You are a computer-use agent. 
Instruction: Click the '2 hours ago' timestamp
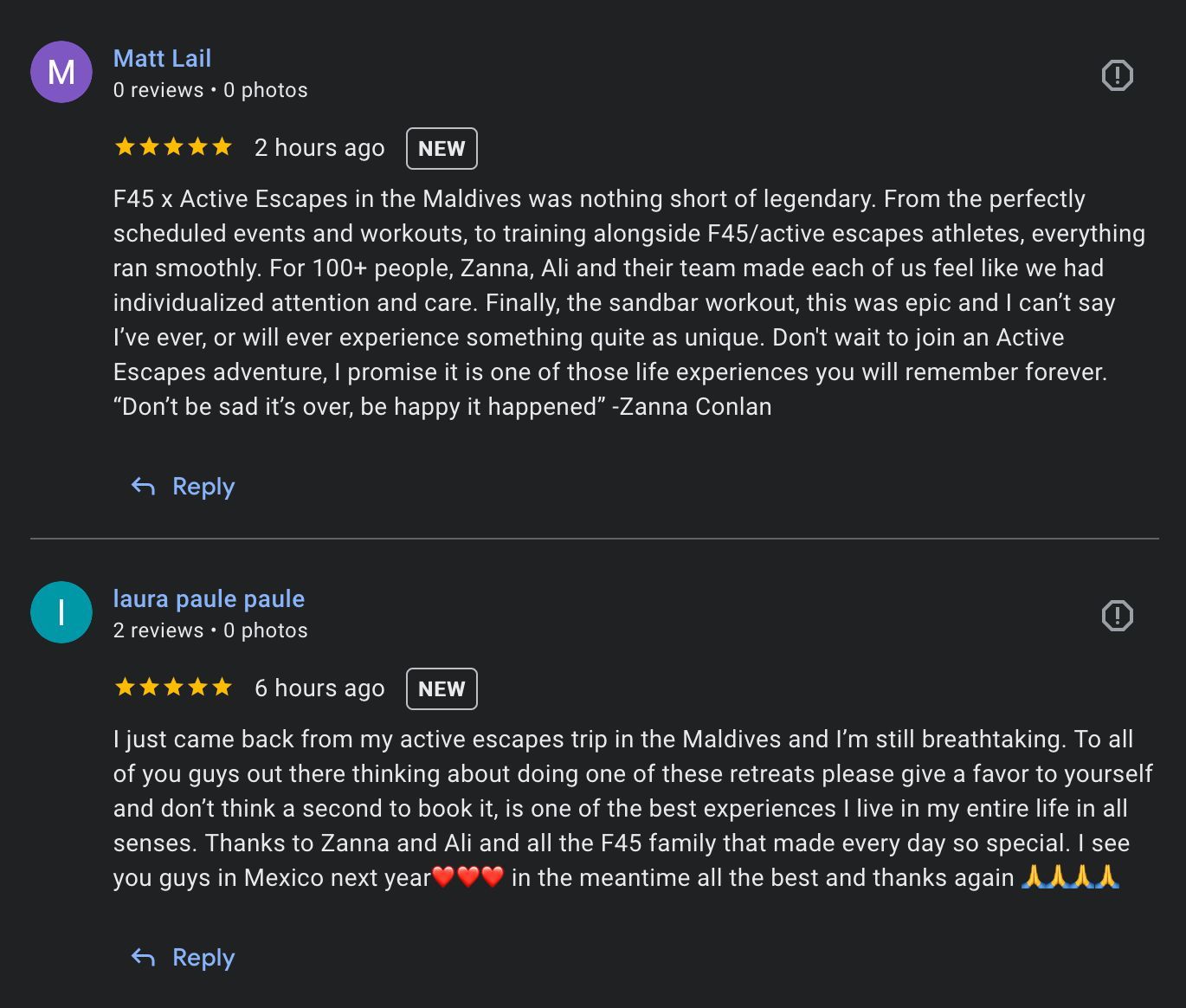click(x=319, y=148)
